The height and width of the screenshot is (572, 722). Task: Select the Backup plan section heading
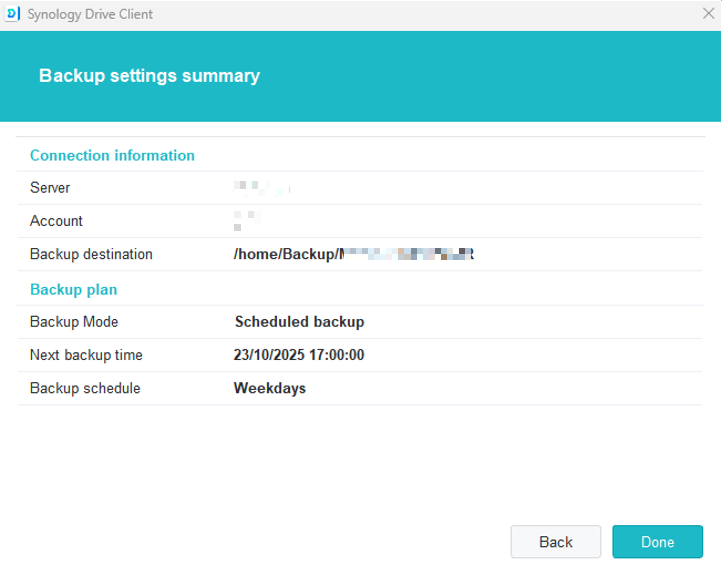click(x=73, y=289)
